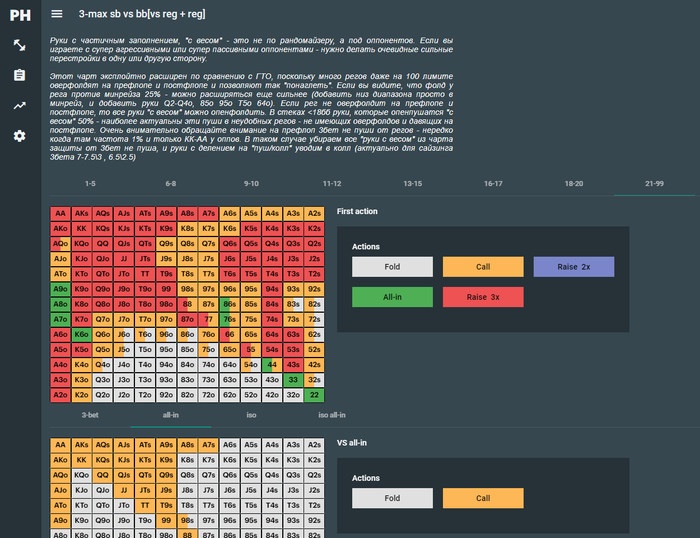Click First action Call button
Screen dimensions: 700x538
coord(483,267)
